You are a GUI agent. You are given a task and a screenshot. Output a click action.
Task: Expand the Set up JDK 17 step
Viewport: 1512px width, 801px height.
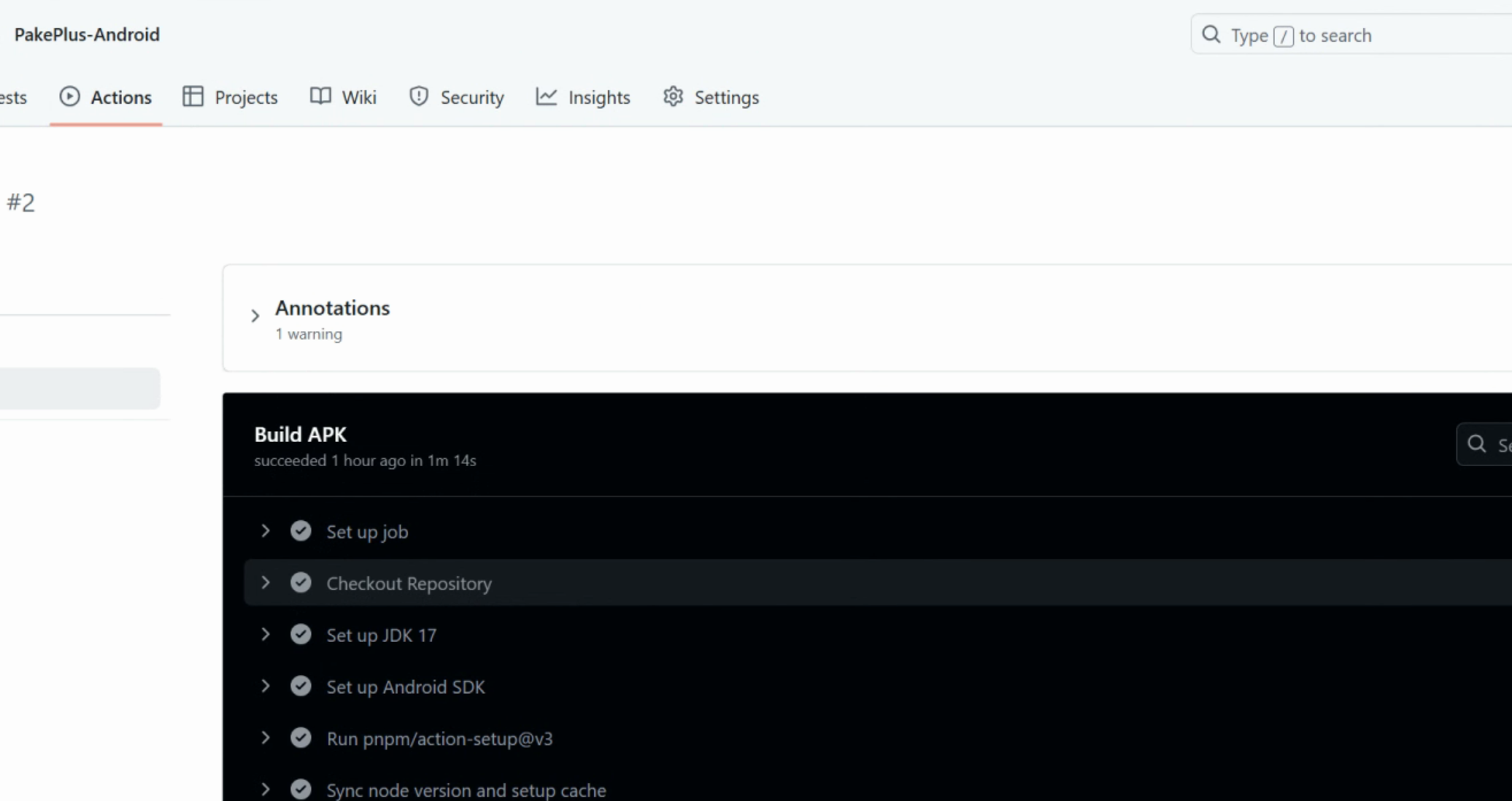[x=266, y=634]
